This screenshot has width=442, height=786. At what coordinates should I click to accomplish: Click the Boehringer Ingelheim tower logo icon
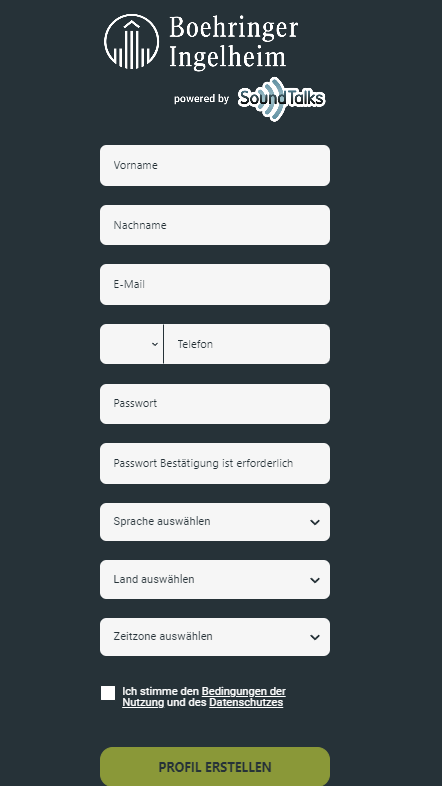[x=132, y=42]
